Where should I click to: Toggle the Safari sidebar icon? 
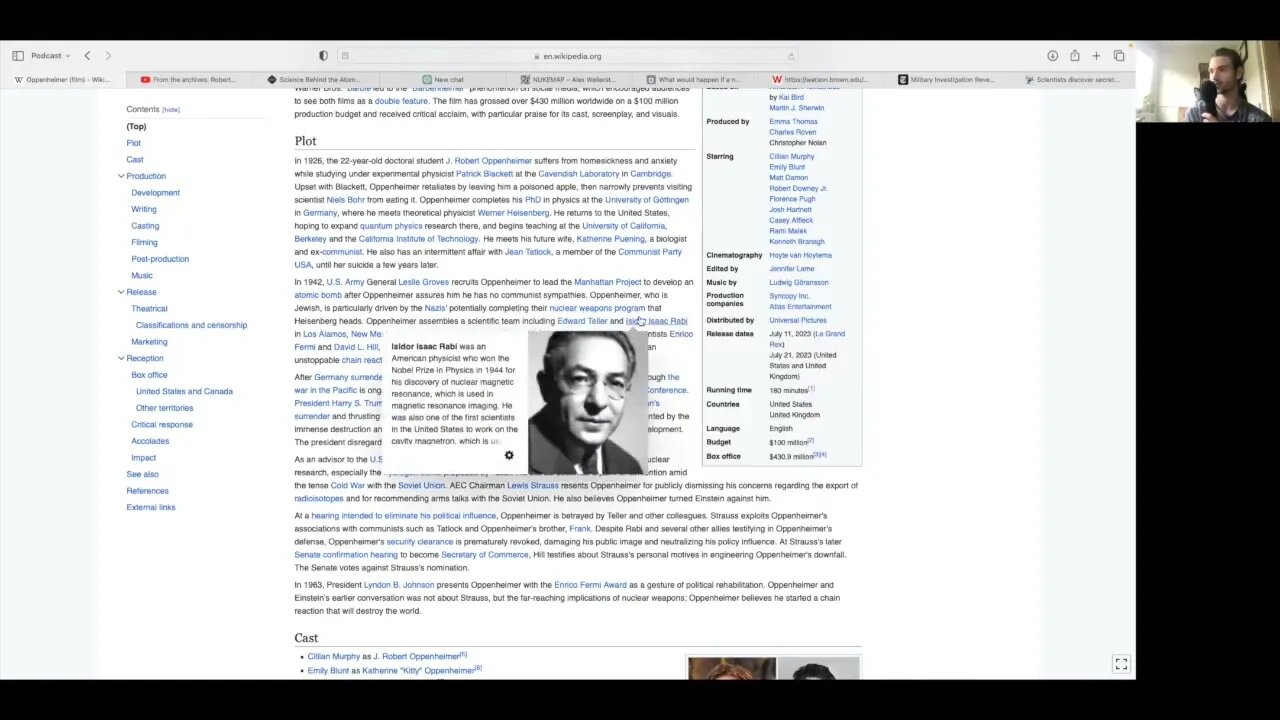click(x=18, y=56)
